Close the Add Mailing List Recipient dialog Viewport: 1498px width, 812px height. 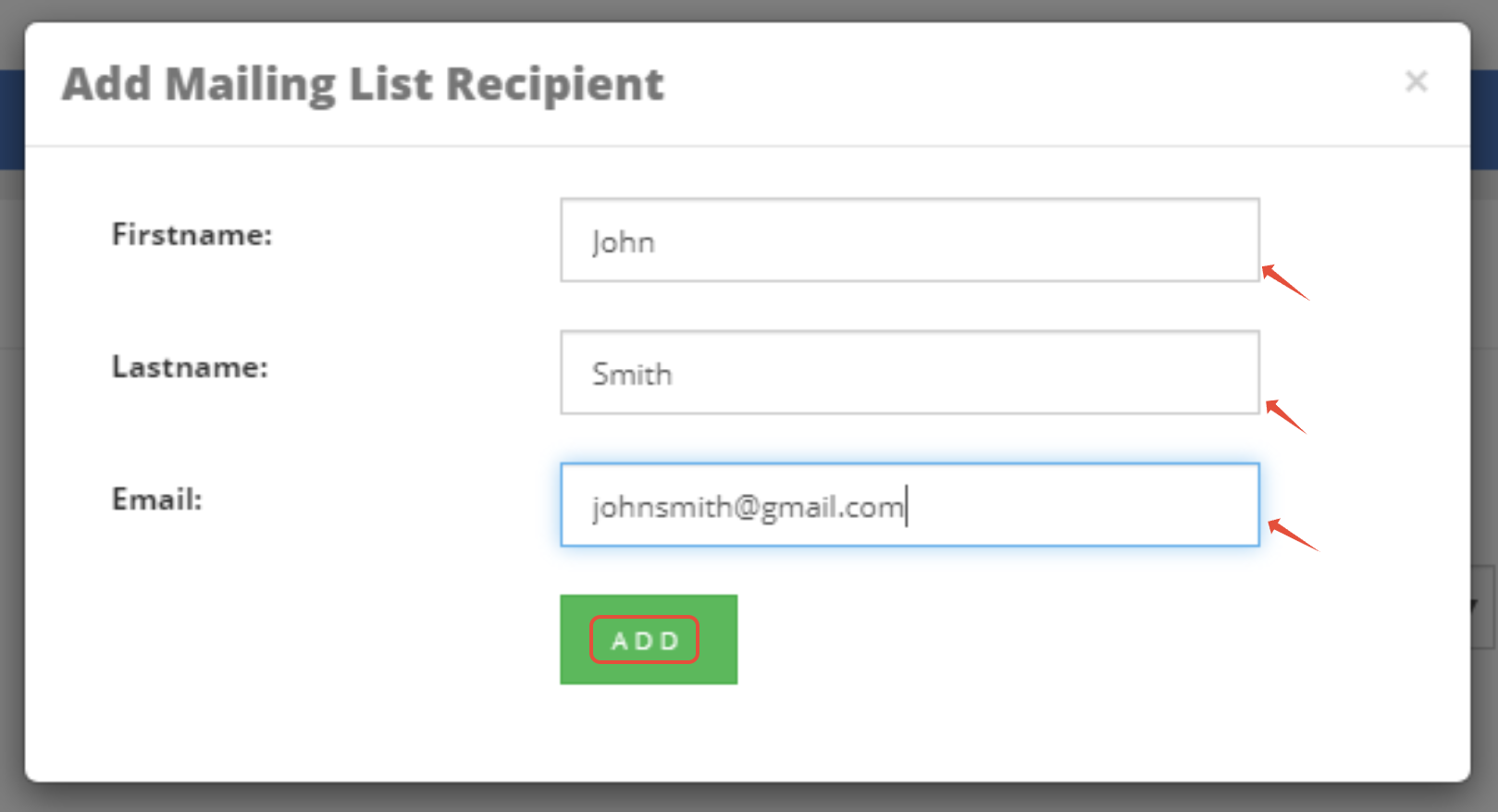1416,81
